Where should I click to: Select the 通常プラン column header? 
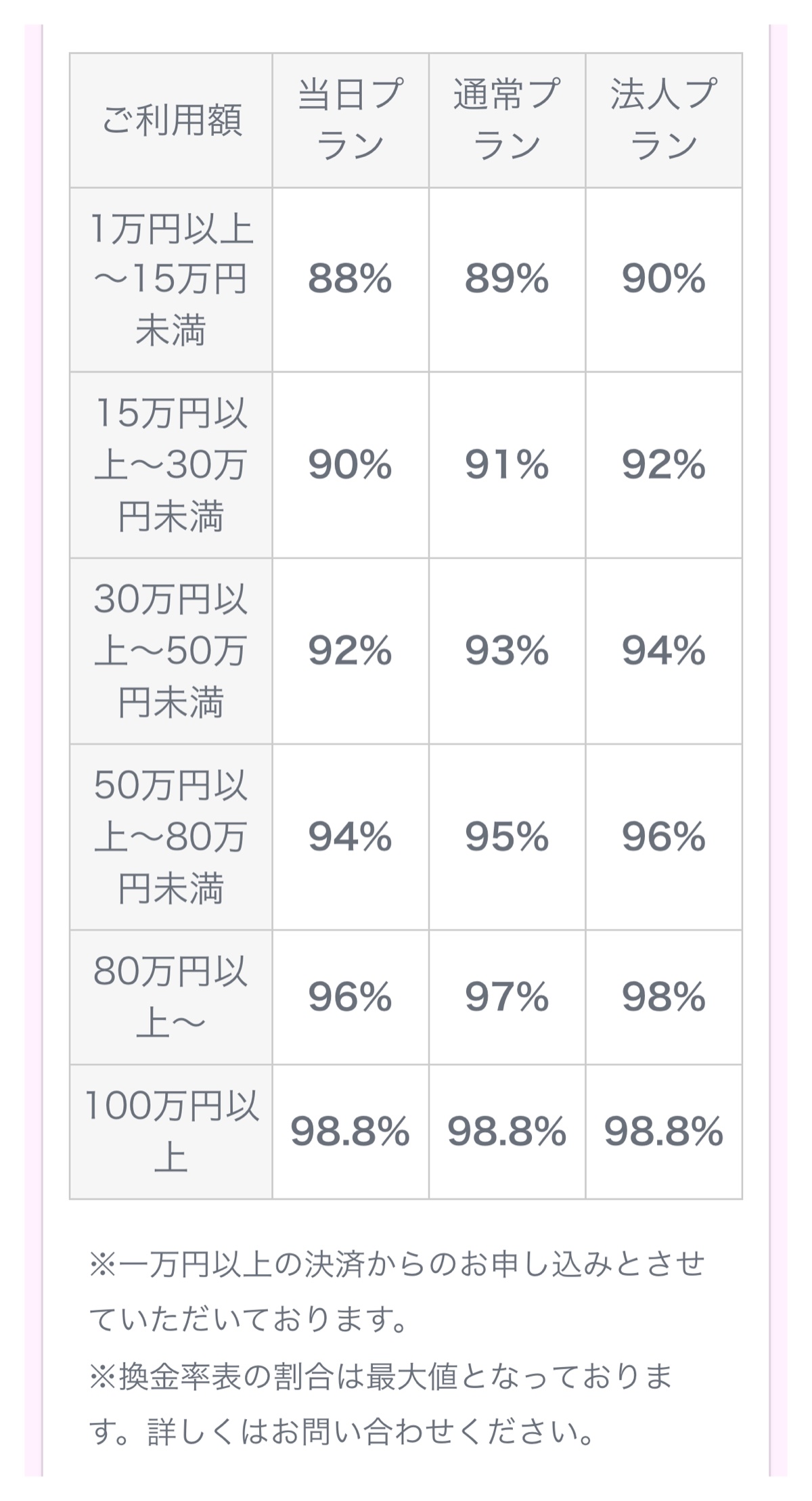[x=507, y=120]
